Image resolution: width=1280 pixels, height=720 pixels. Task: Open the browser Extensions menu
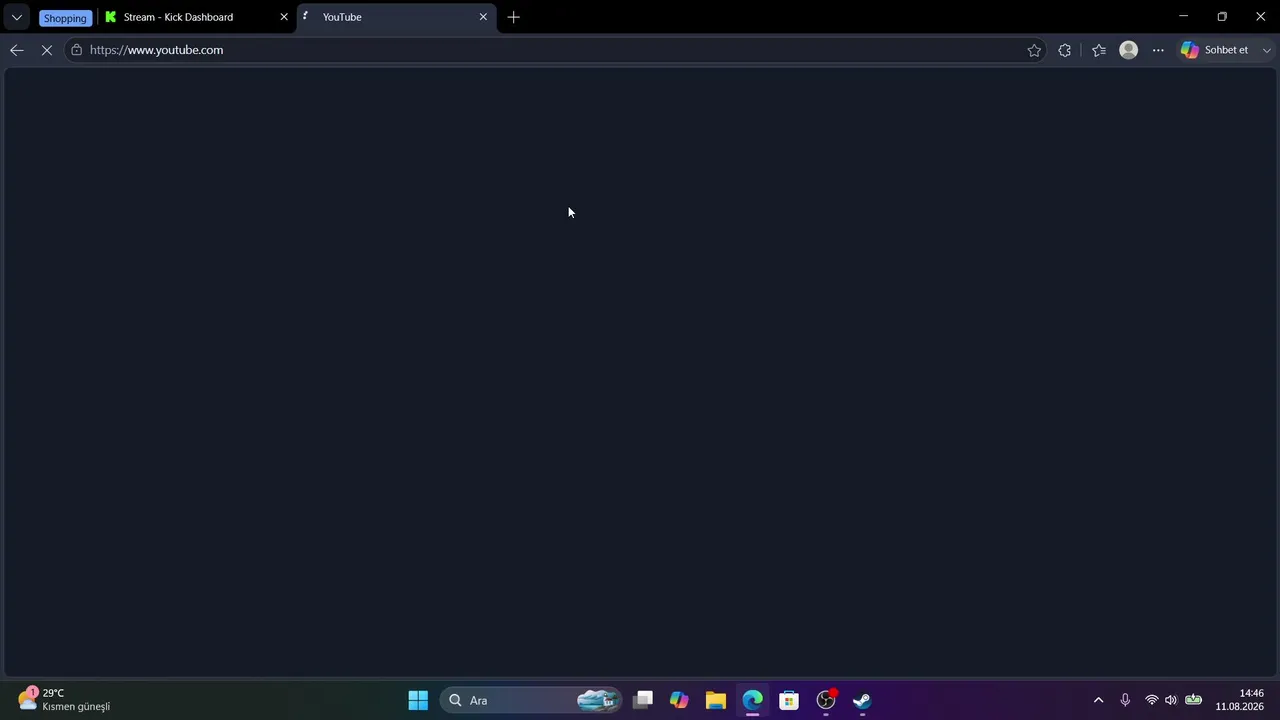point(1064,50)
